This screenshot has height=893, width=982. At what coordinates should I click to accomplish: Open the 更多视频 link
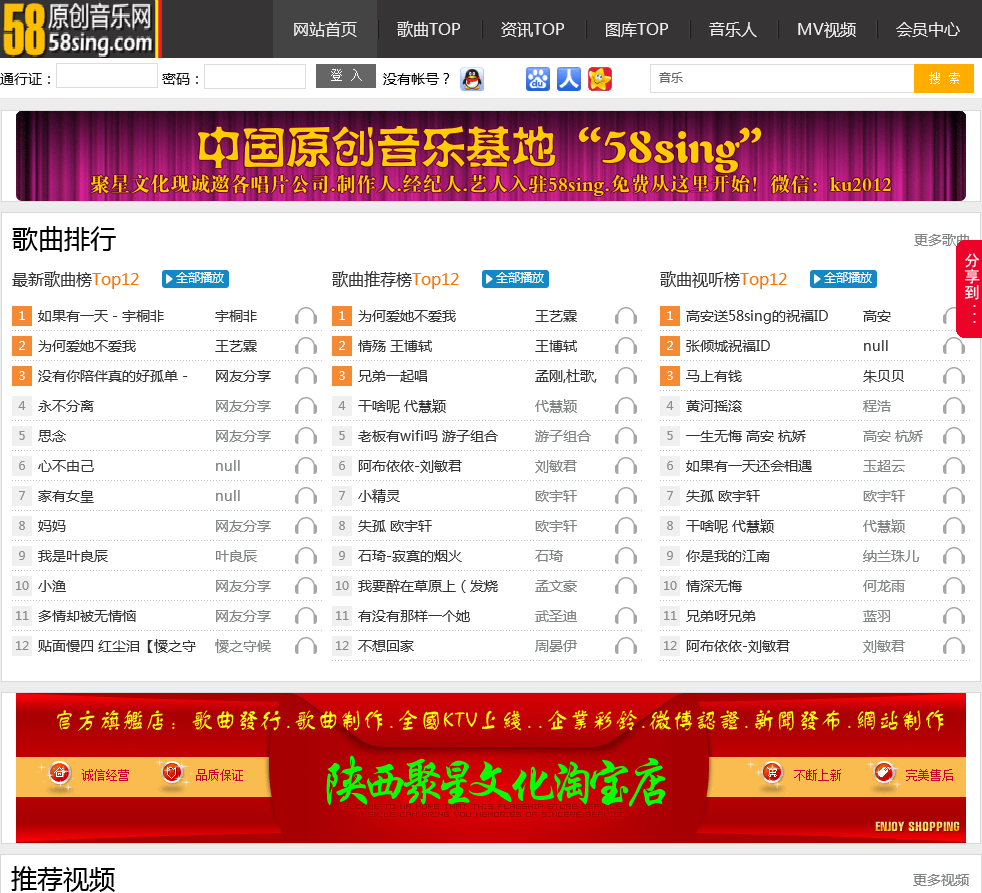(941, 880)
